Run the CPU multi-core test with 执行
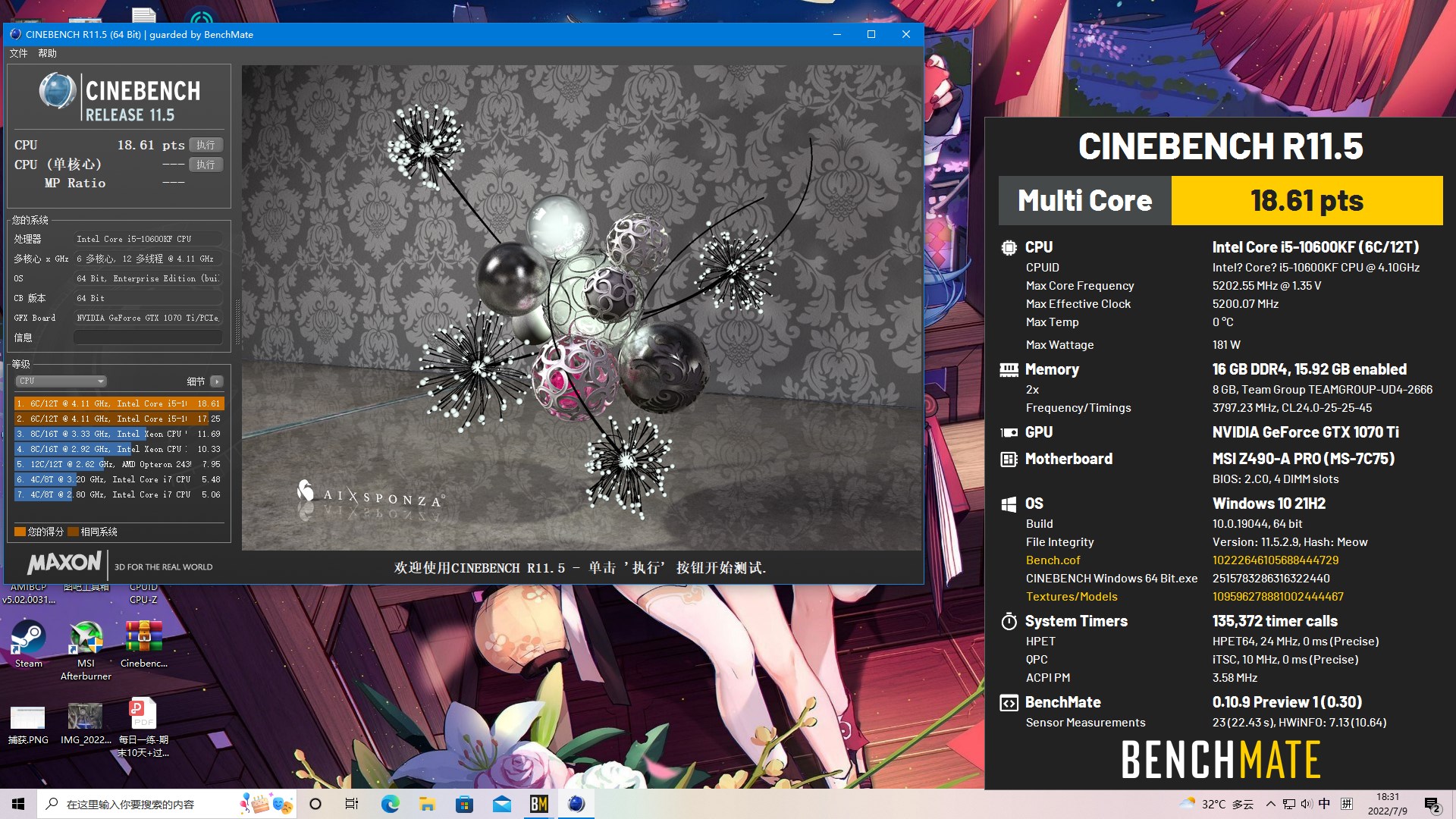Image resolution: width=1456 pixels, height=819 pixels. 206,145
